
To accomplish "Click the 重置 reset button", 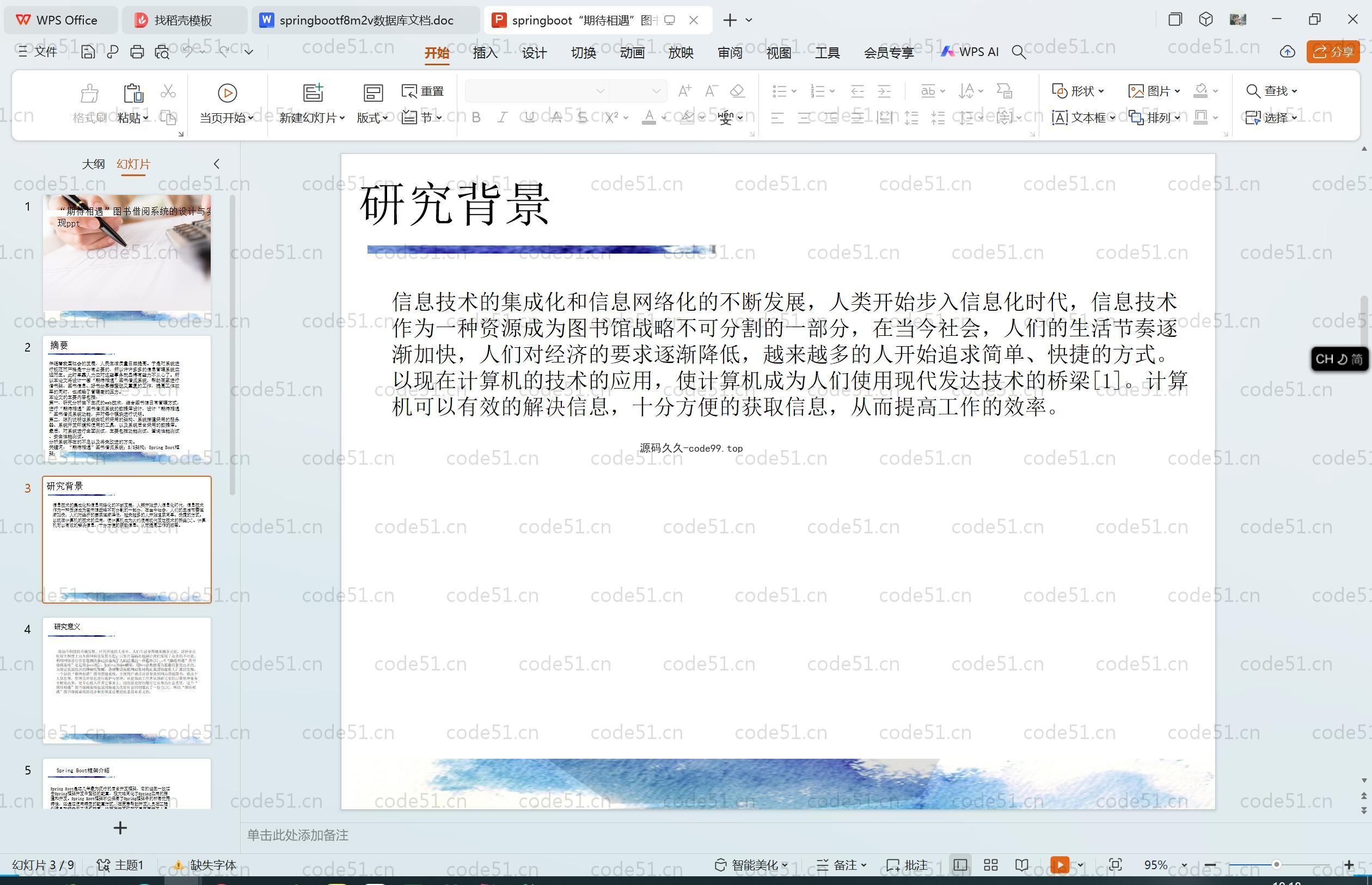I will [423, 91].
